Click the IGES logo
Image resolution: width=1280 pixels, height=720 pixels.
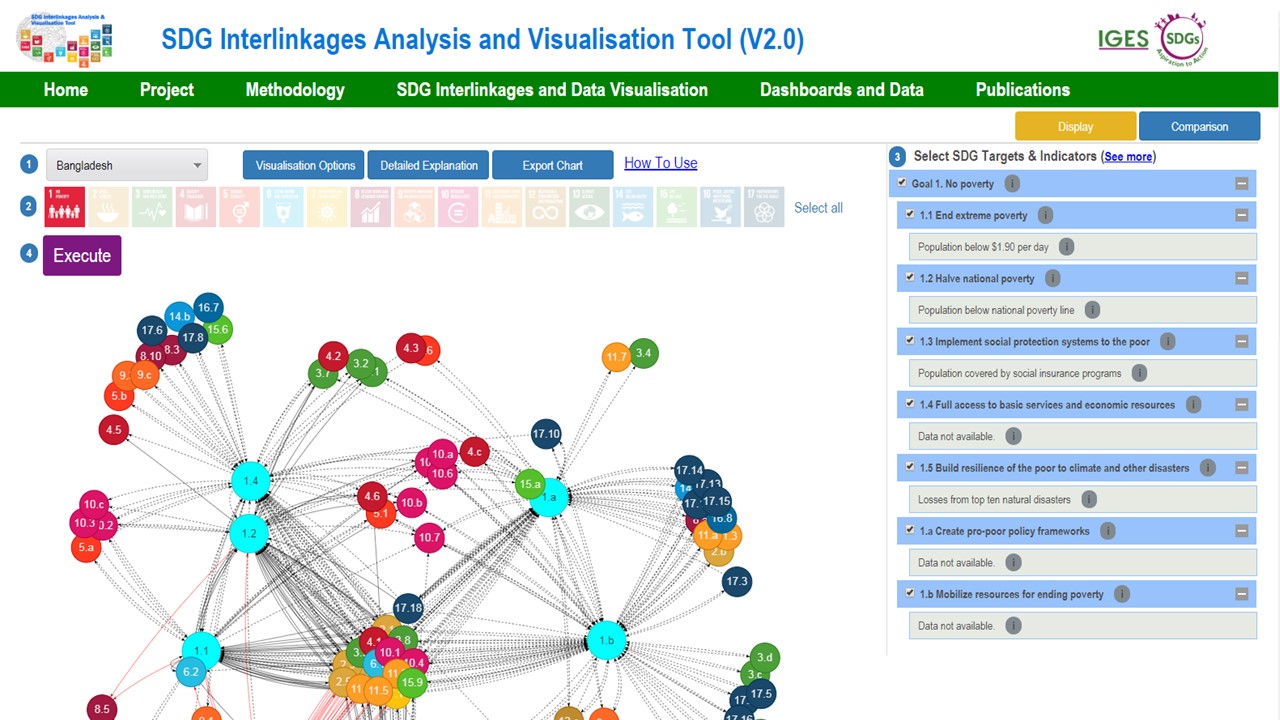(1123, 39)
